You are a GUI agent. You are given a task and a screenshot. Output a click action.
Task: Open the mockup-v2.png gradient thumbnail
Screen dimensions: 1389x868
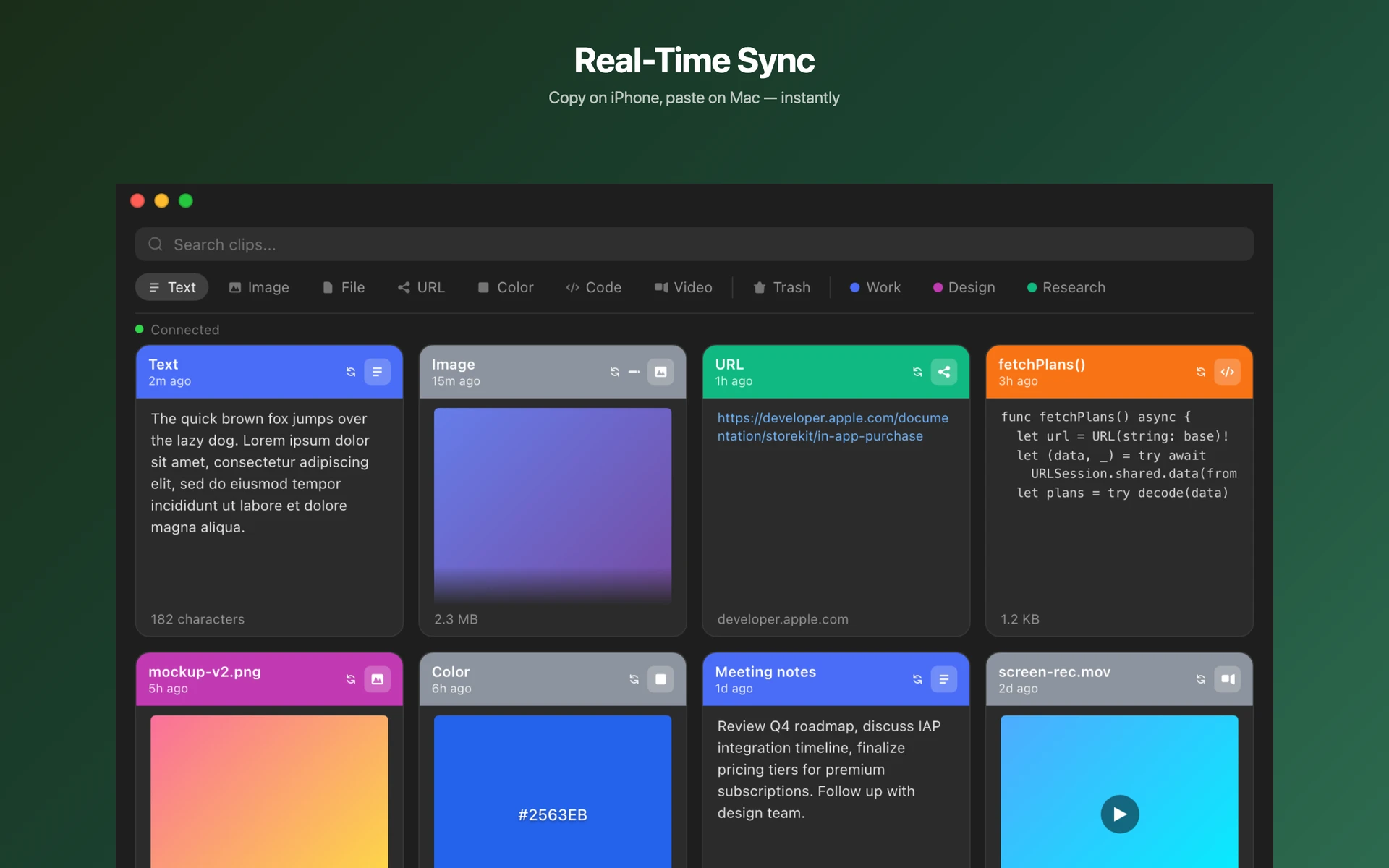click(269, 792)
